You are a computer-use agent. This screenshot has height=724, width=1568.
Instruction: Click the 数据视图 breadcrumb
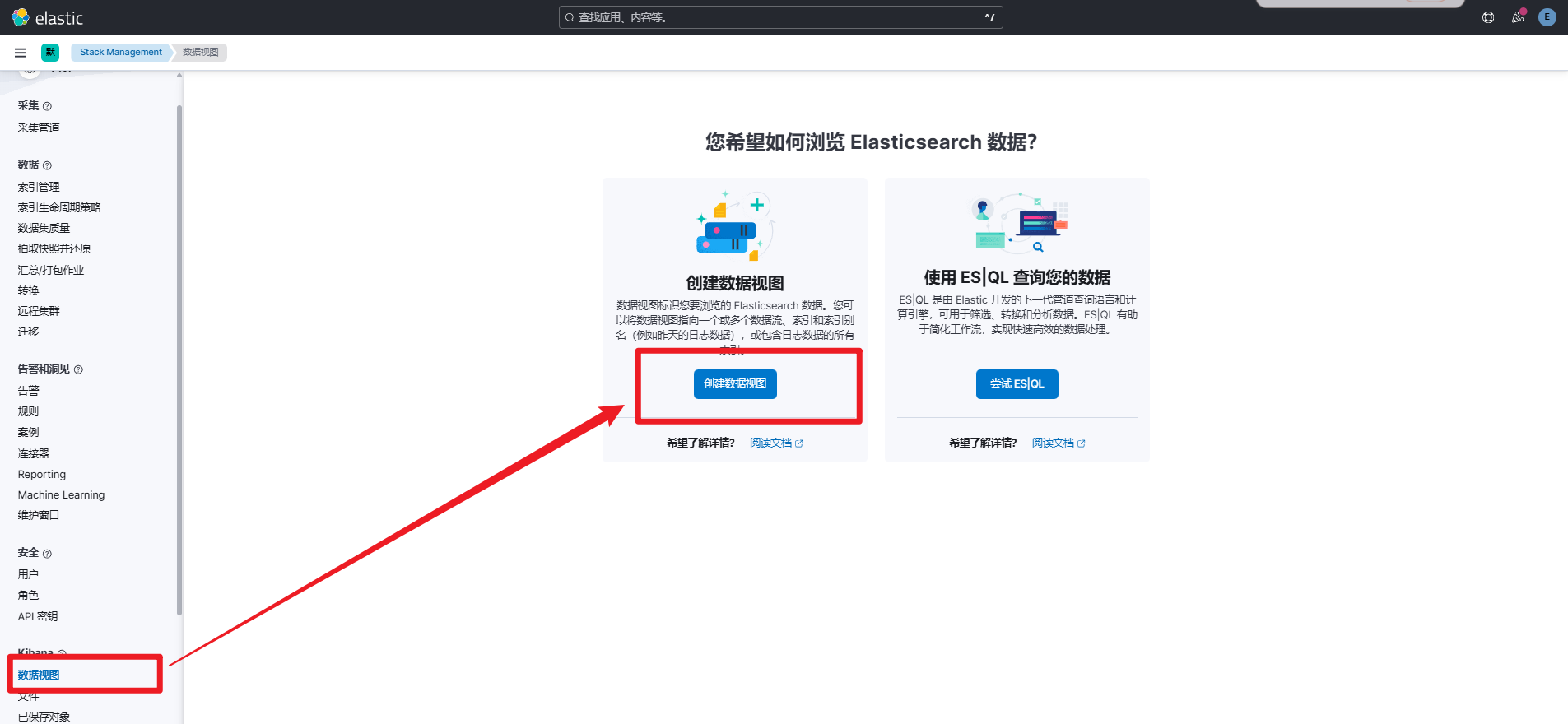pyautogui.click(x=201, y=53)
